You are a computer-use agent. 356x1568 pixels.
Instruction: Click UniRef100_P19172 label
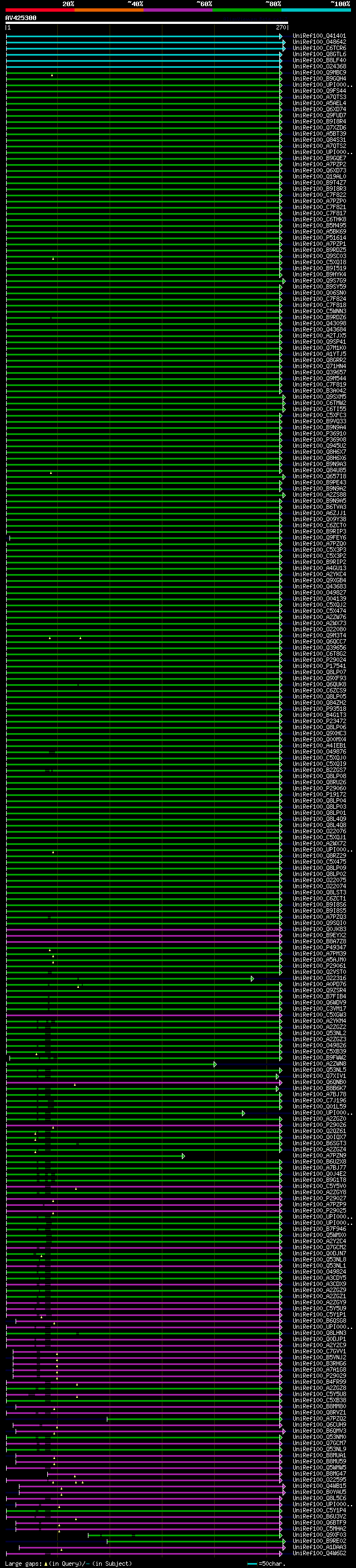319,794
